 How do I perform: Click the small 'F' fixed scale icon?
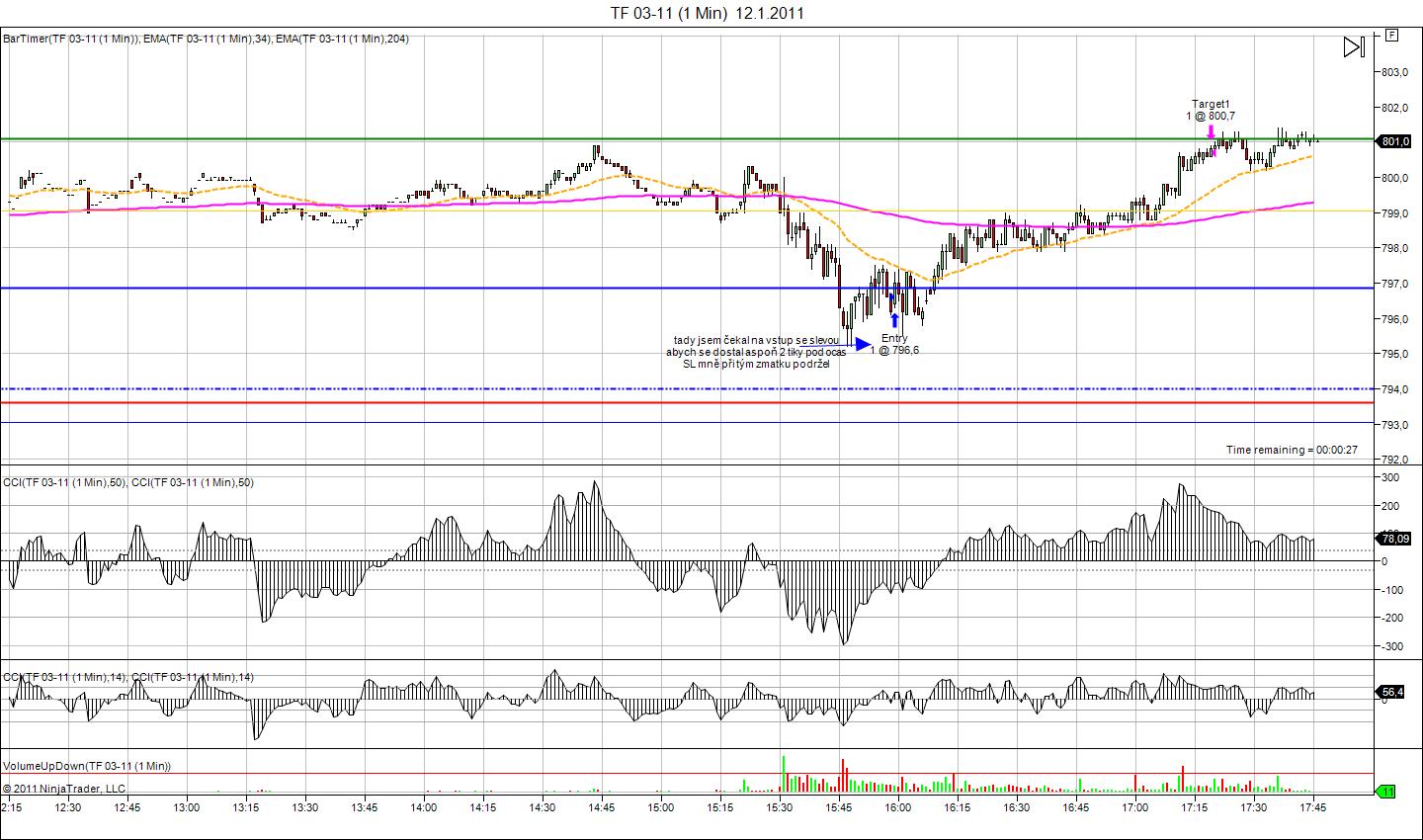[1392, 35]
